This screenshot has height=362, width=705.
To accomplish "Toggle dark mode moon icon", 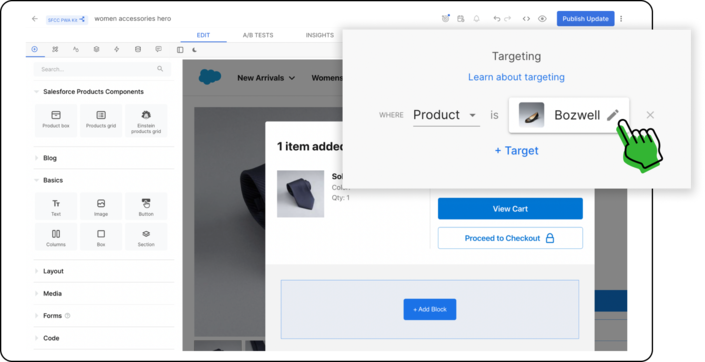I will 194,50.
